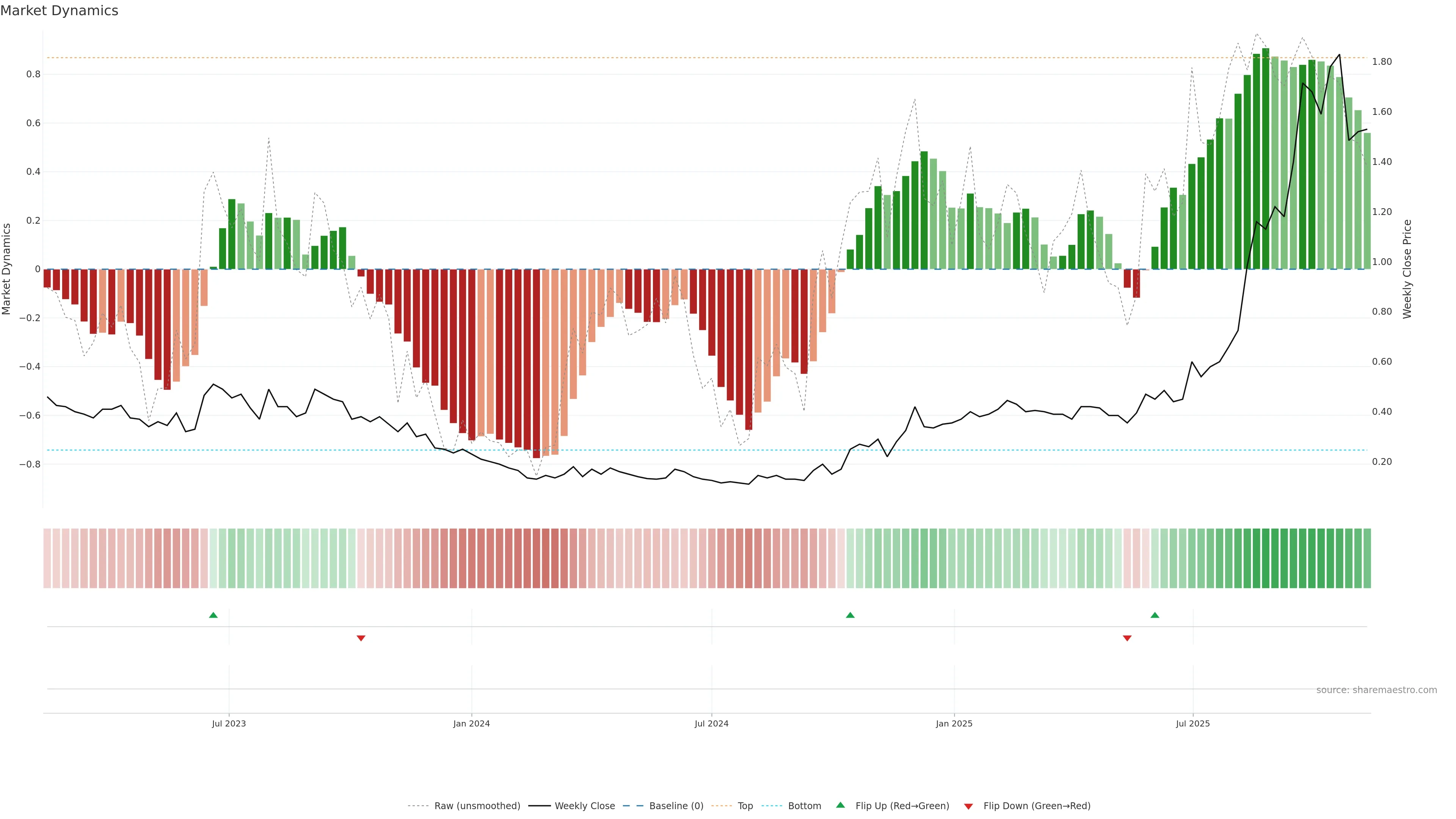
Task: Click the green flip-up triangle before Jan 2025
Action: point(850,615)
